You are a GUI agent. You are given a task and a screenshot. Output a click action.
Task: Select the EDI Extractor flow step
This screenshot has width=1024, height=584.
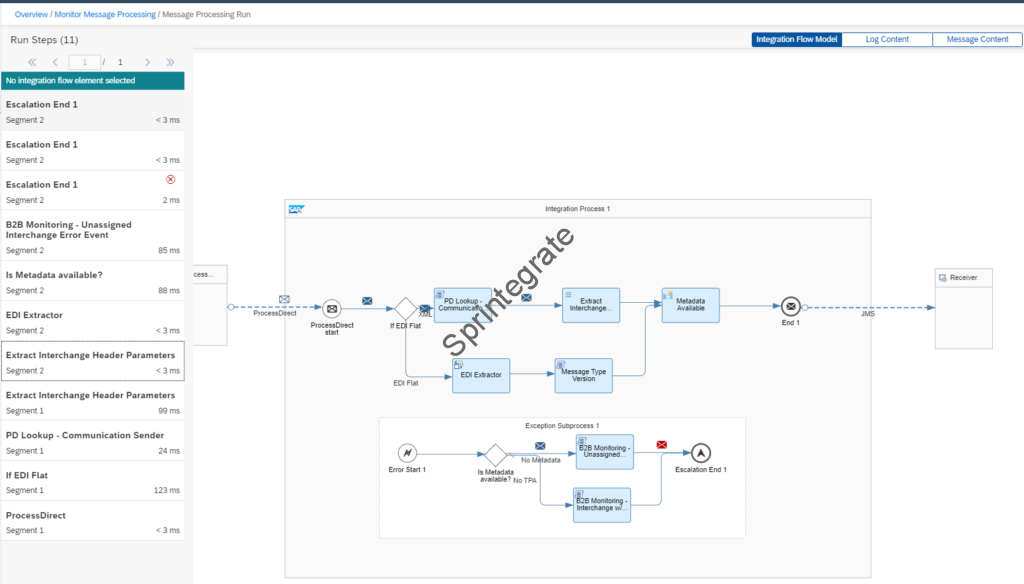pyautogui.click(x=481, y=375)
